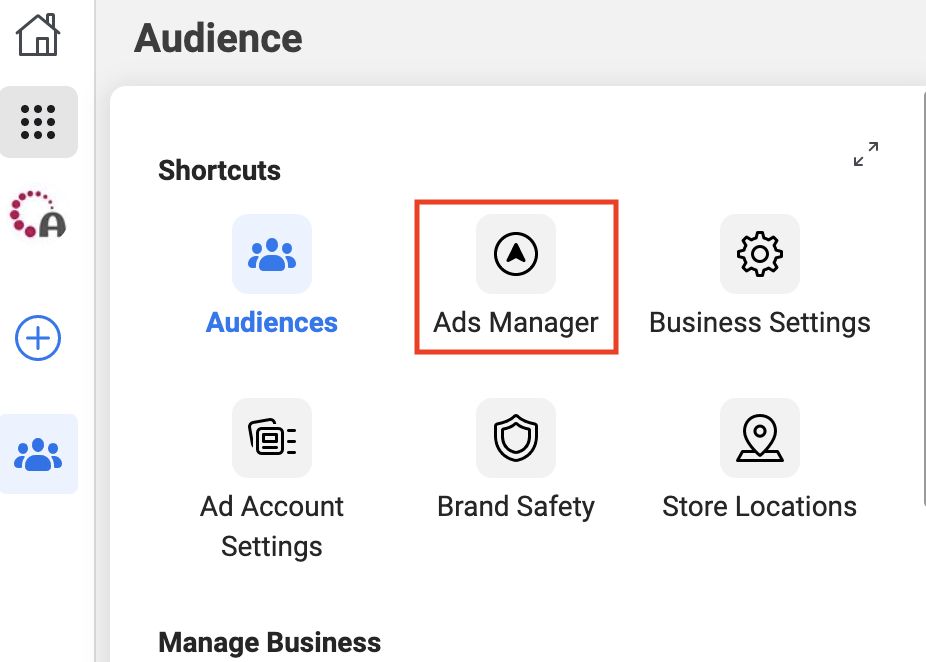
Task: Click the Business Settings text label
Action: click(x=759, y=323)
